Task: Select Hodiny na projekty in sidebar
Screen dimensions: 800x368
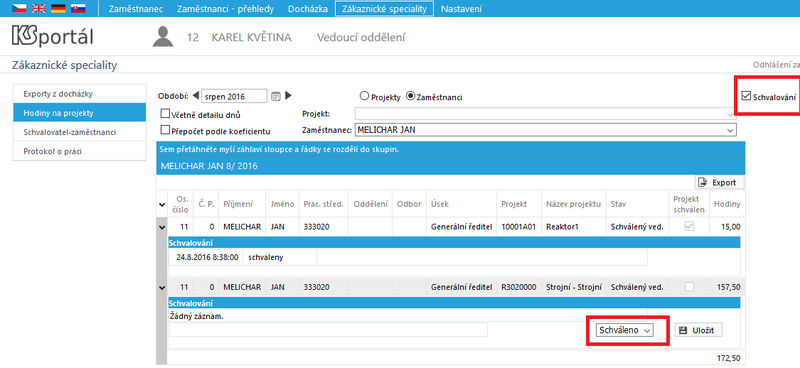Action: pos(80,113)
